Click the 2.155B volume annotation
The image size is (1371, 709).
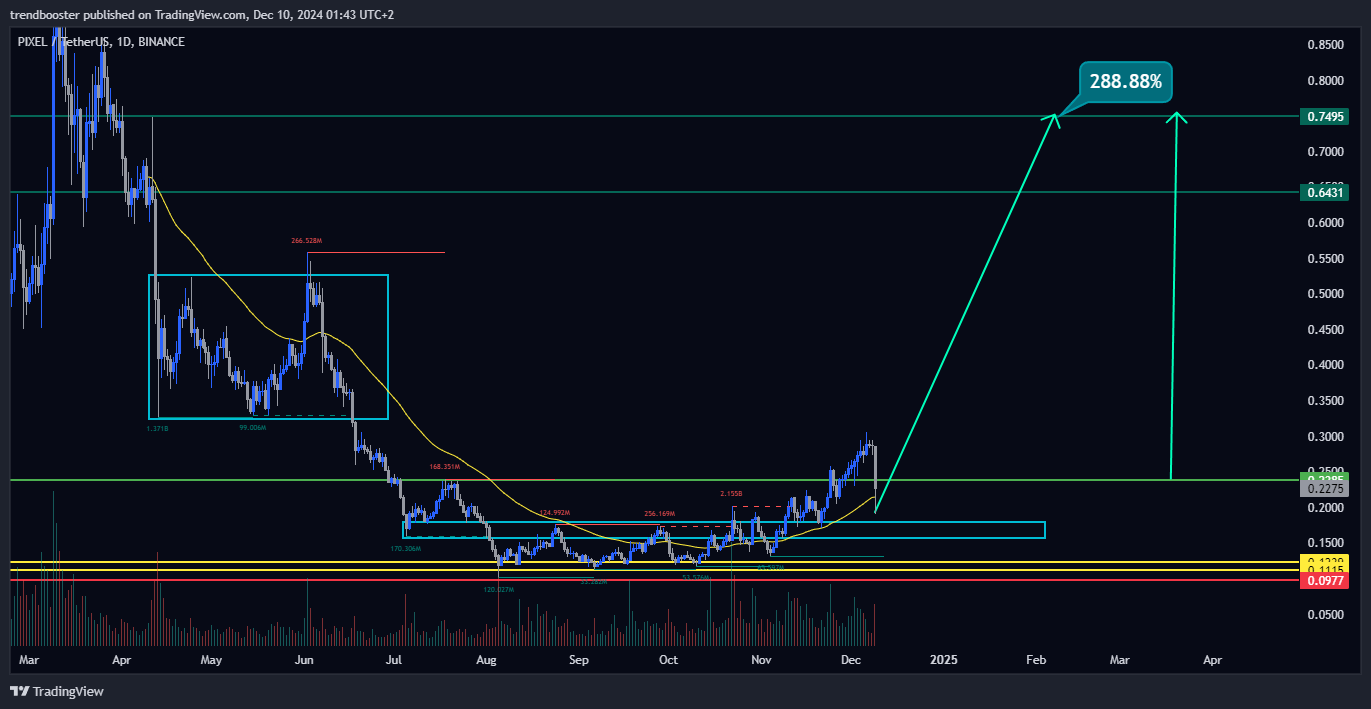(x=732, y=494)
